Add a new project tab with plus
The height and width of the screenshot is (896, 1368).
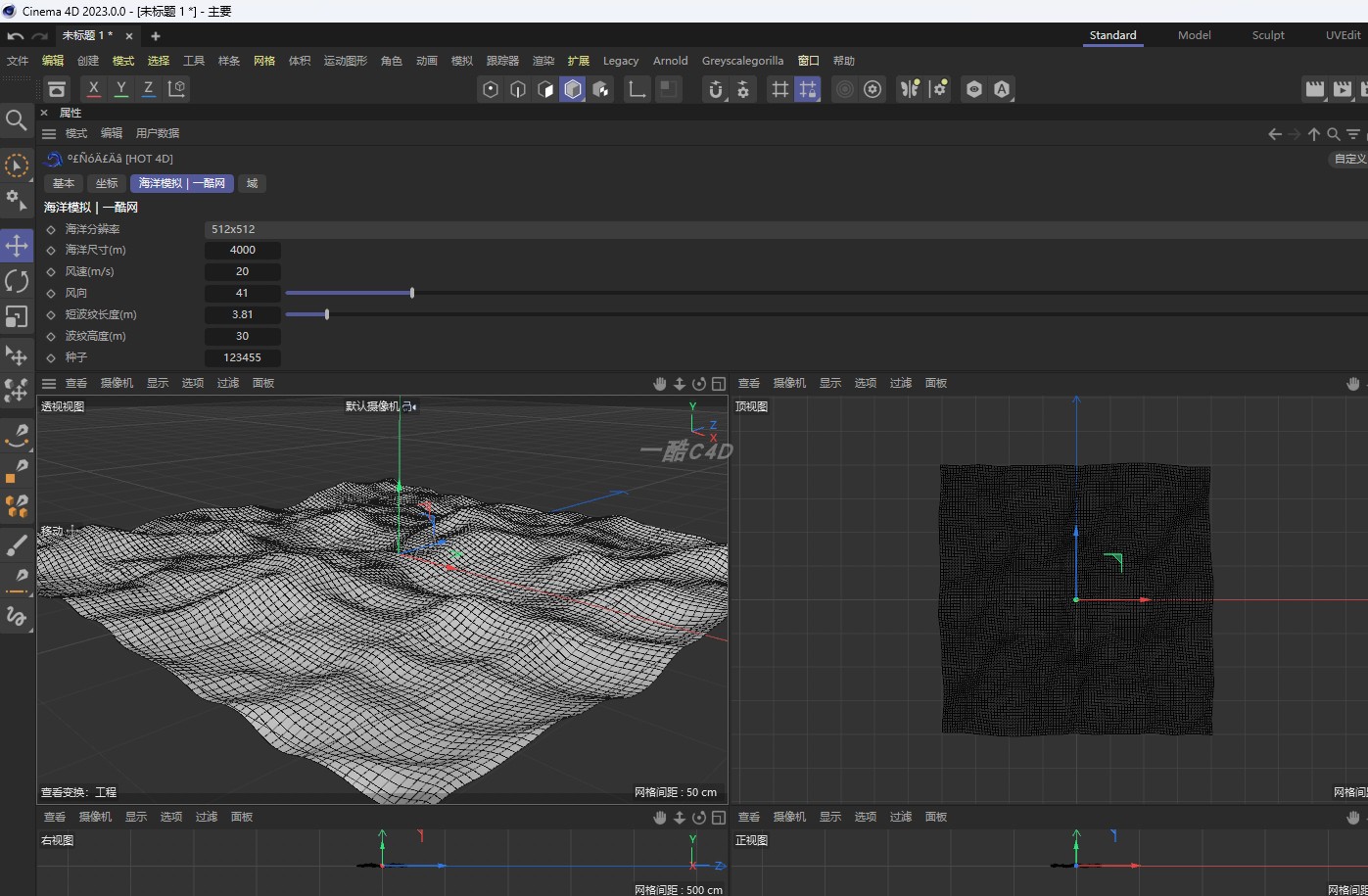(155, 36)
